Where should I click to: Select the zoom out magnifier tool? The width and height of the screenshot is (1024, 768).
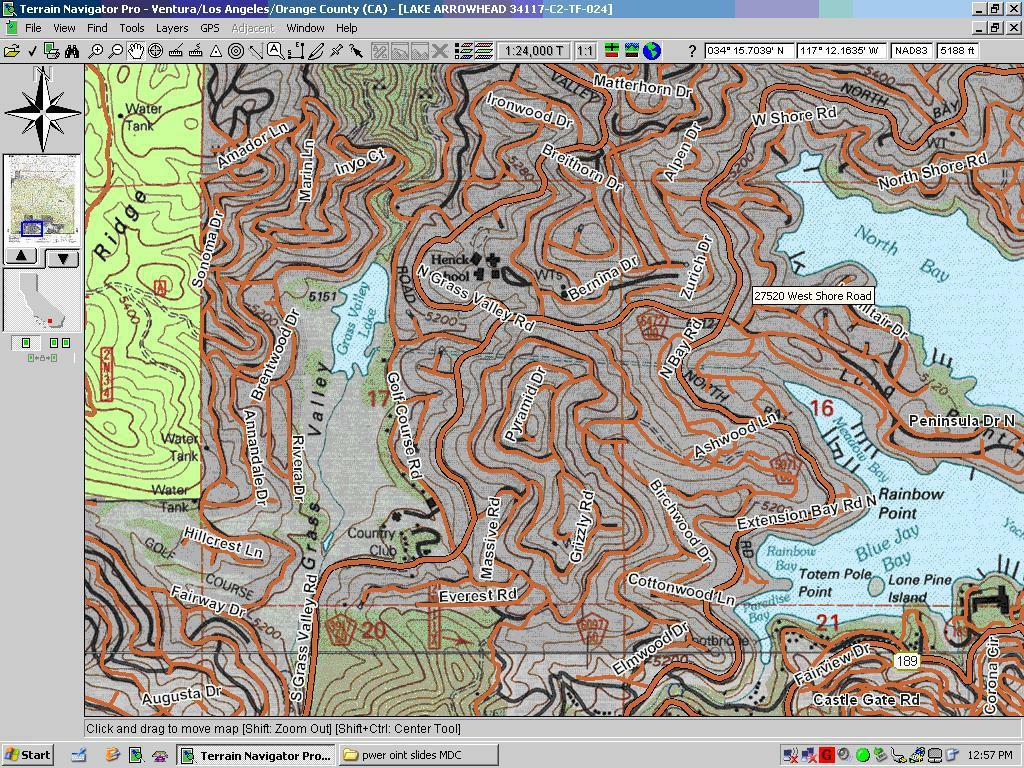pyautogui.click(x=115, y=51)
